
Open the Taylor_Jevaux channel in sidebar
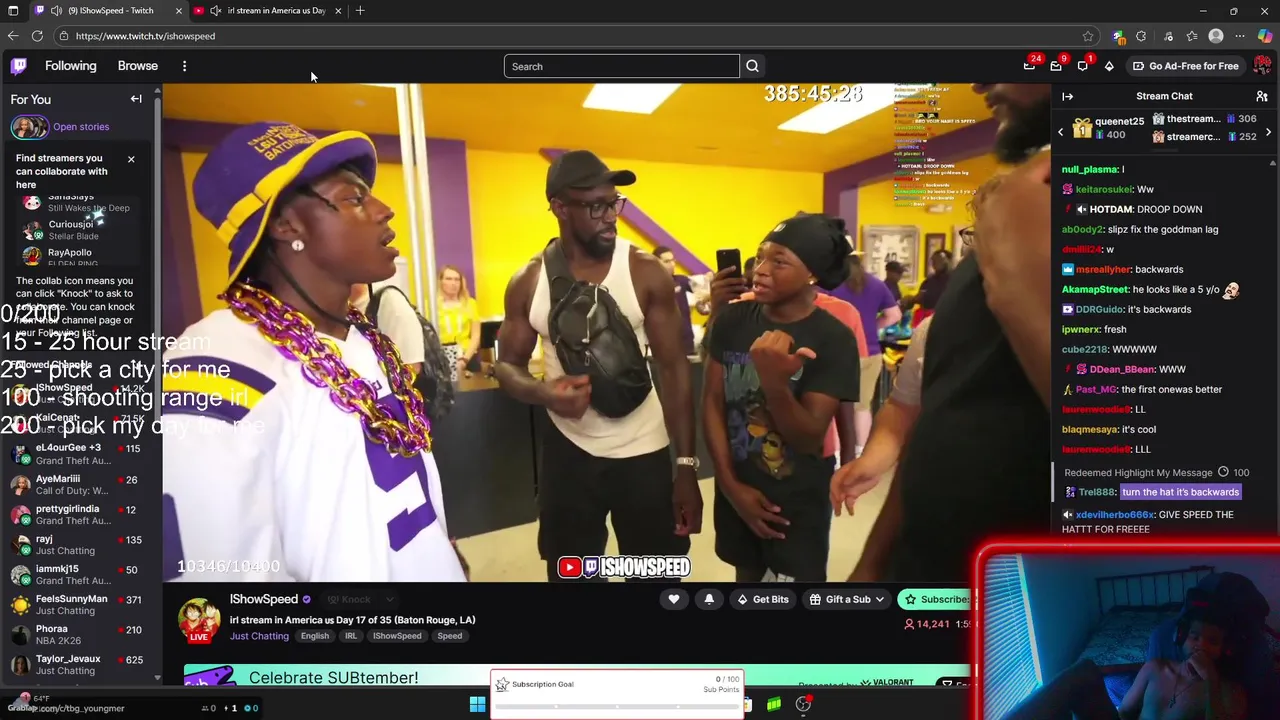(x=79, y=664)
